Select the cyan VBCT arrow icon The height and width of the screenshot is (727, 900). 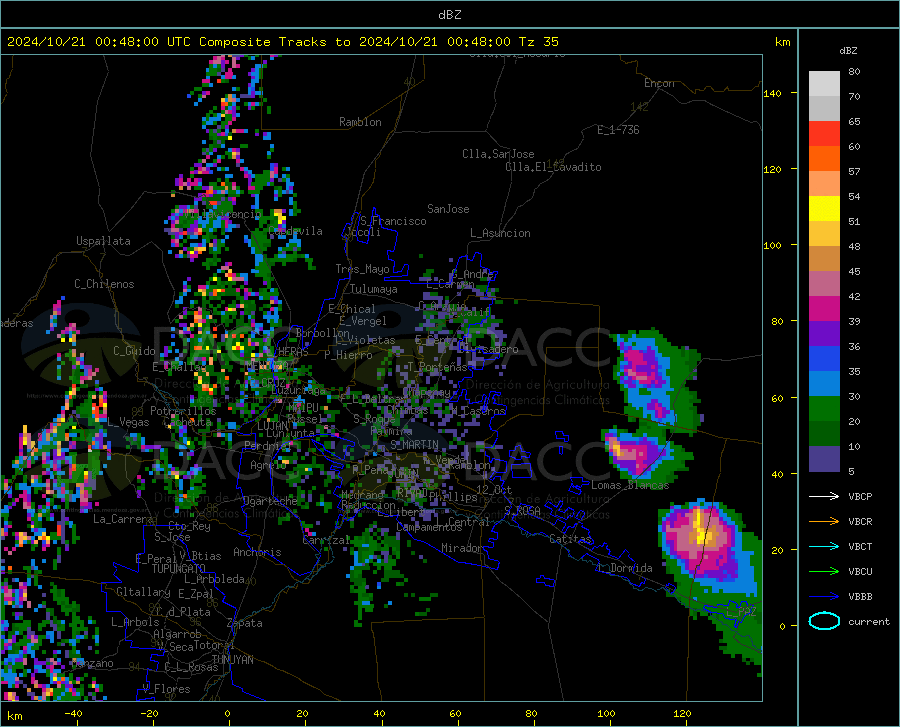pos(824,546)
